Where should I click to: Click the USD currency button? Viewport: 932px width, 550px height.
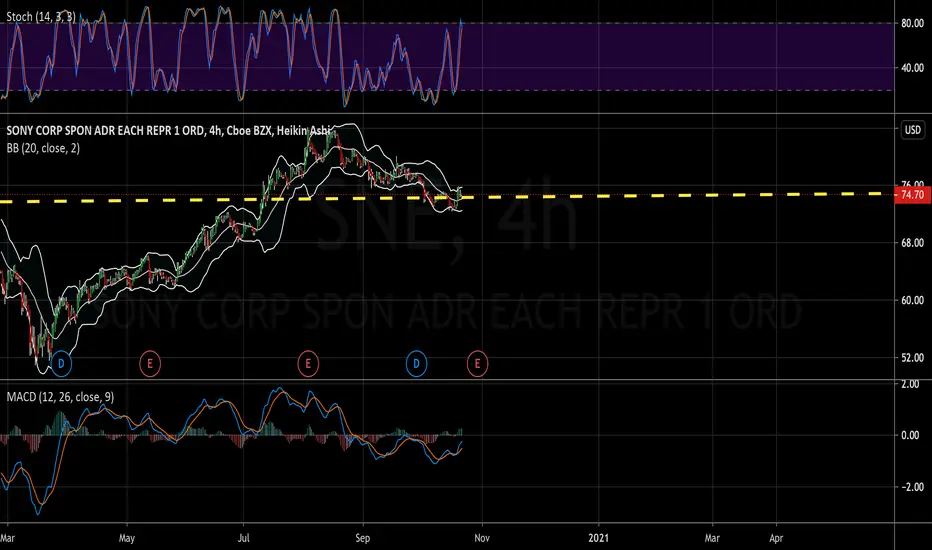pos(912,130)
